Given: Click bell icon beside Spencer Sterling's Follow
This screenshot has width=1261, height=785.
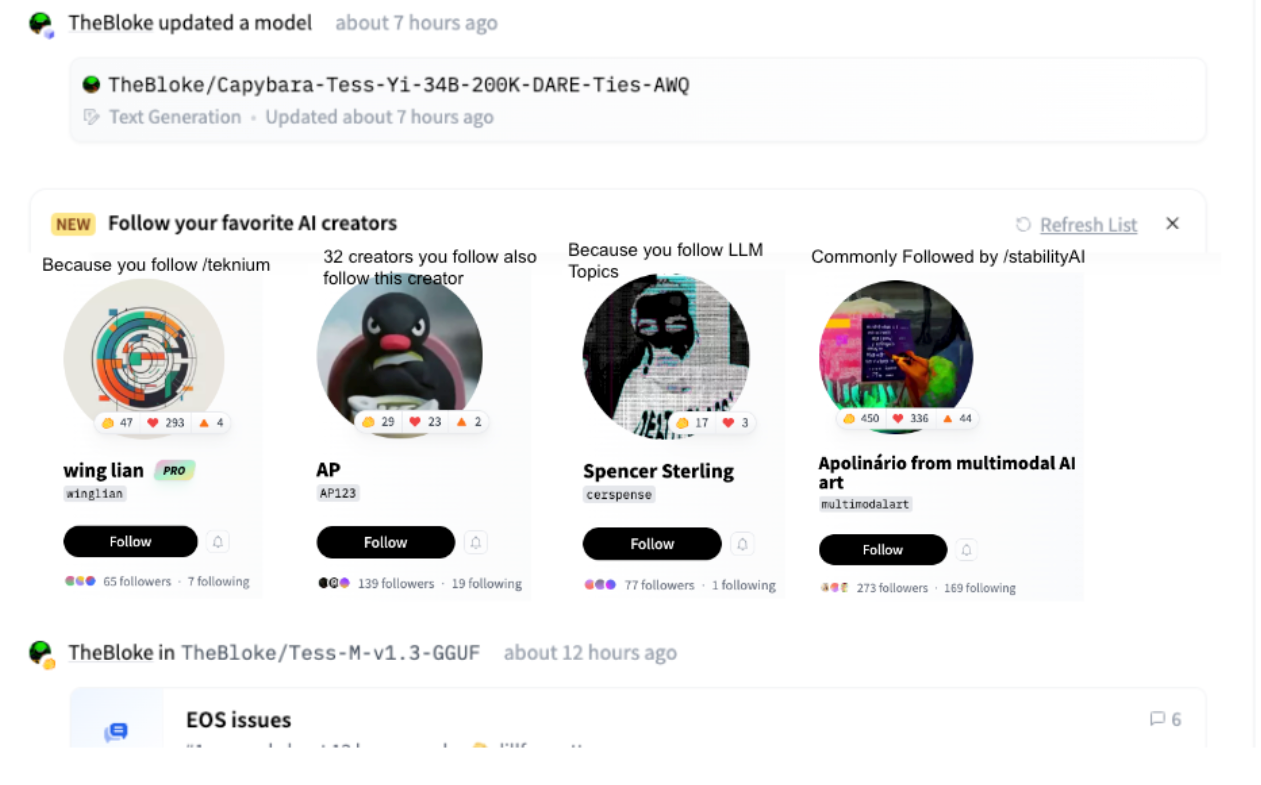Looking at the screenshot, I should pos(742,544).
